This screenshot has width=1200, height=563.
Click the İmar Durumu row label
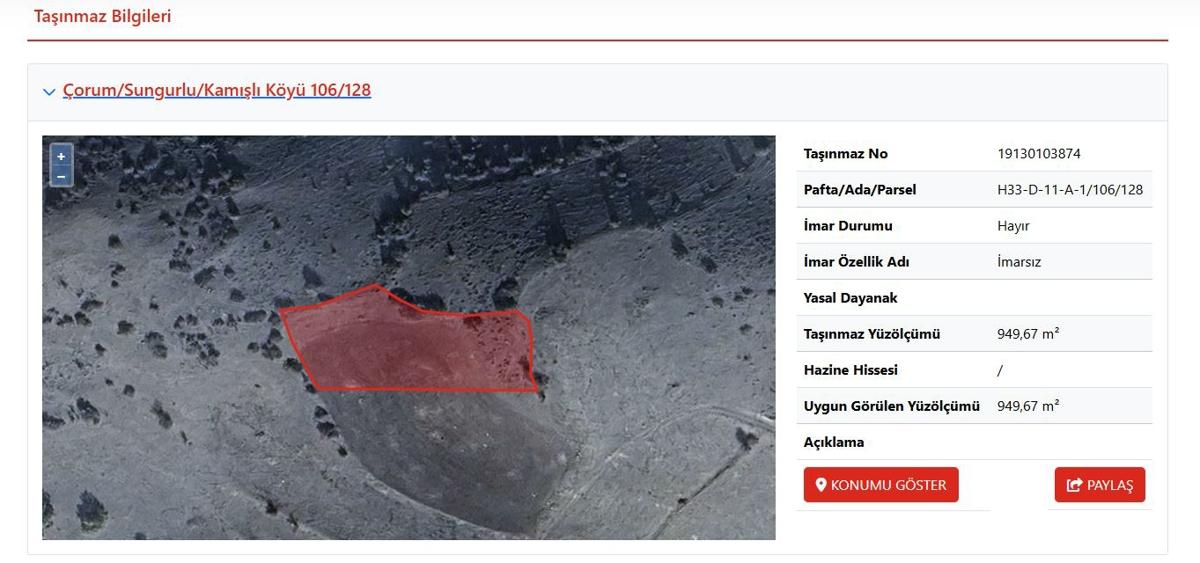(x=848, y=226)
